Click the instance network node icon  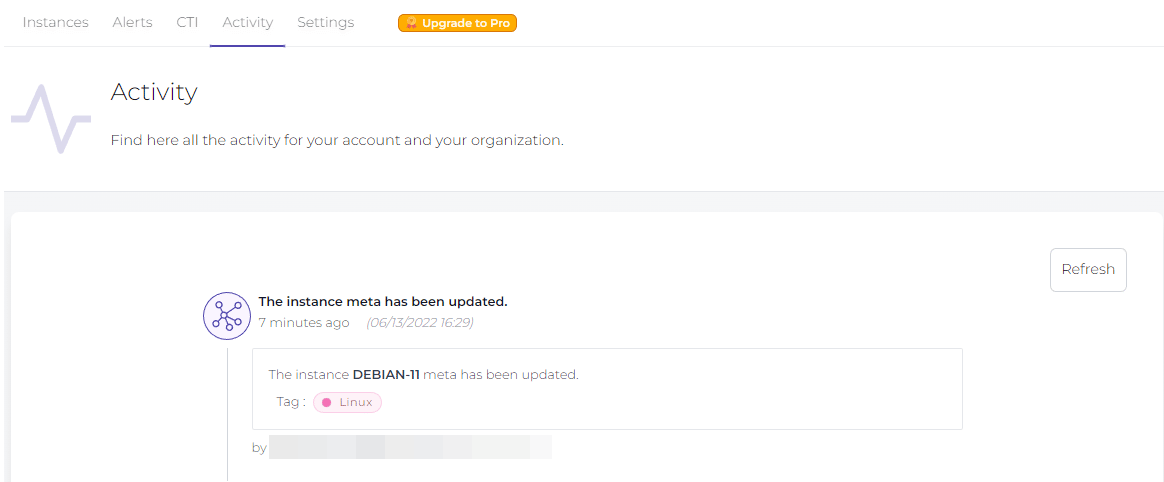[227, 316]
